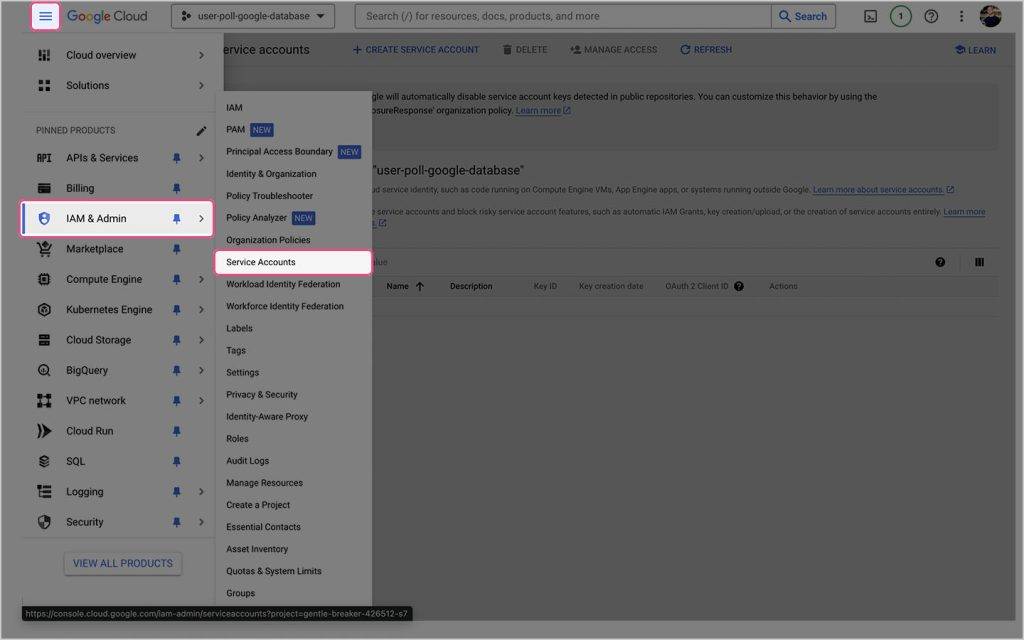Viewport: 1024px width, 640px height.
Task: Open Organization Policies submenu item
Action: coord(268,240)
